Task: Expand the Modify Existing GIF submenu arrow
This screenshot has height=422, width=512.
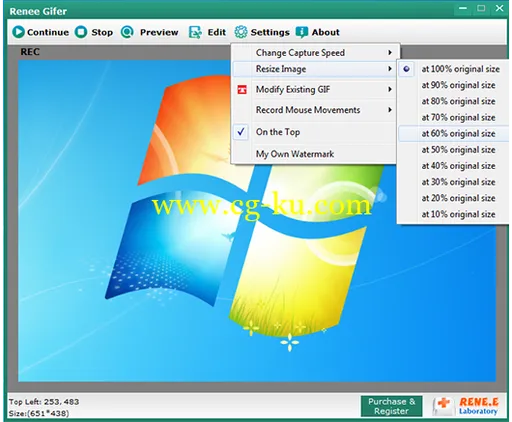Action: pyautogui.click(x=390, y=89)
